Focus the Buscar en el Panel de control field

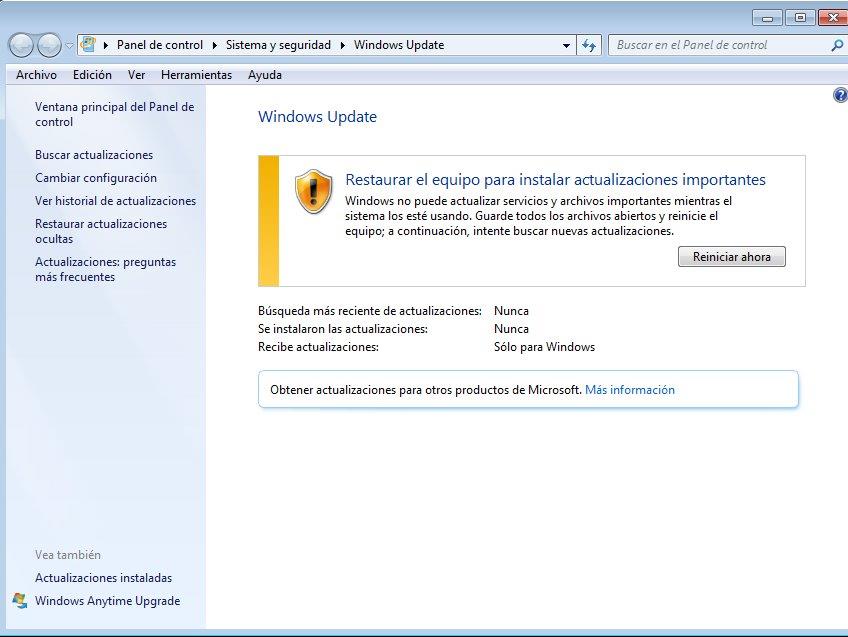pyautogui.click(x=718, y=45)
